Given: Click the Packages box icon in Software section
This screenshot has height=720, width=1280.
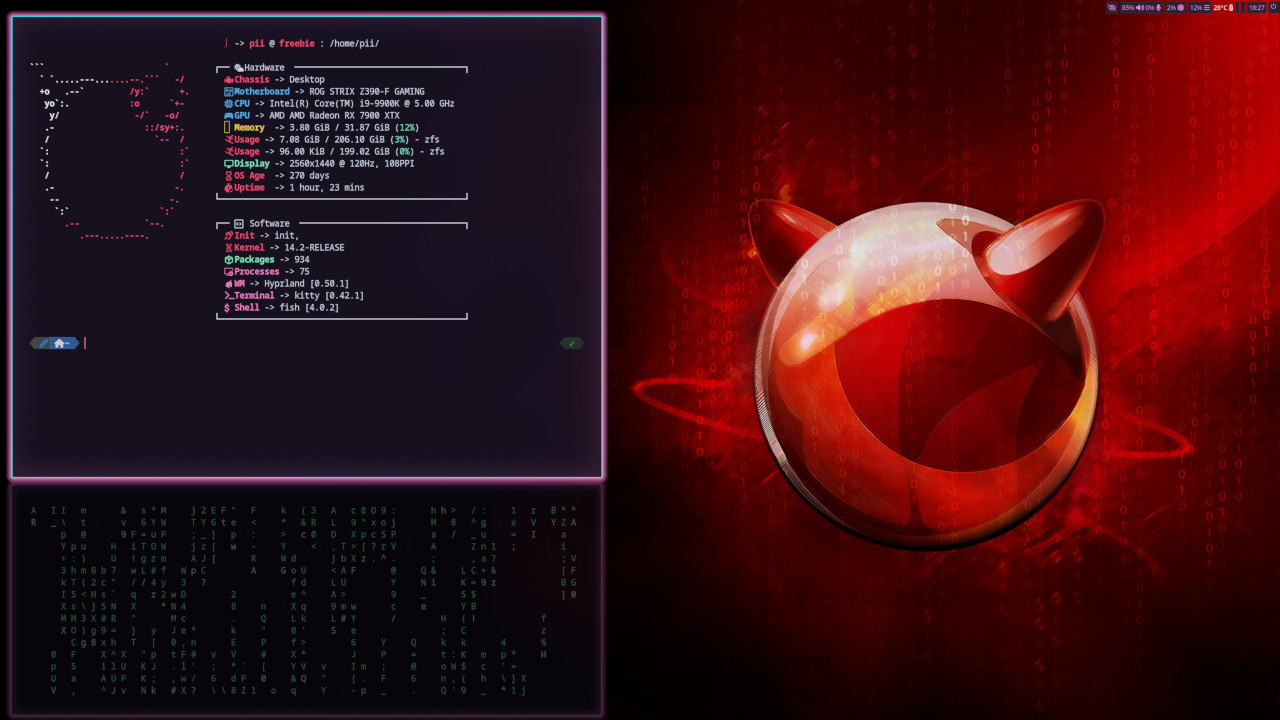Looking at the screenshot, I should pyautogui.click(x=229, y=259).
